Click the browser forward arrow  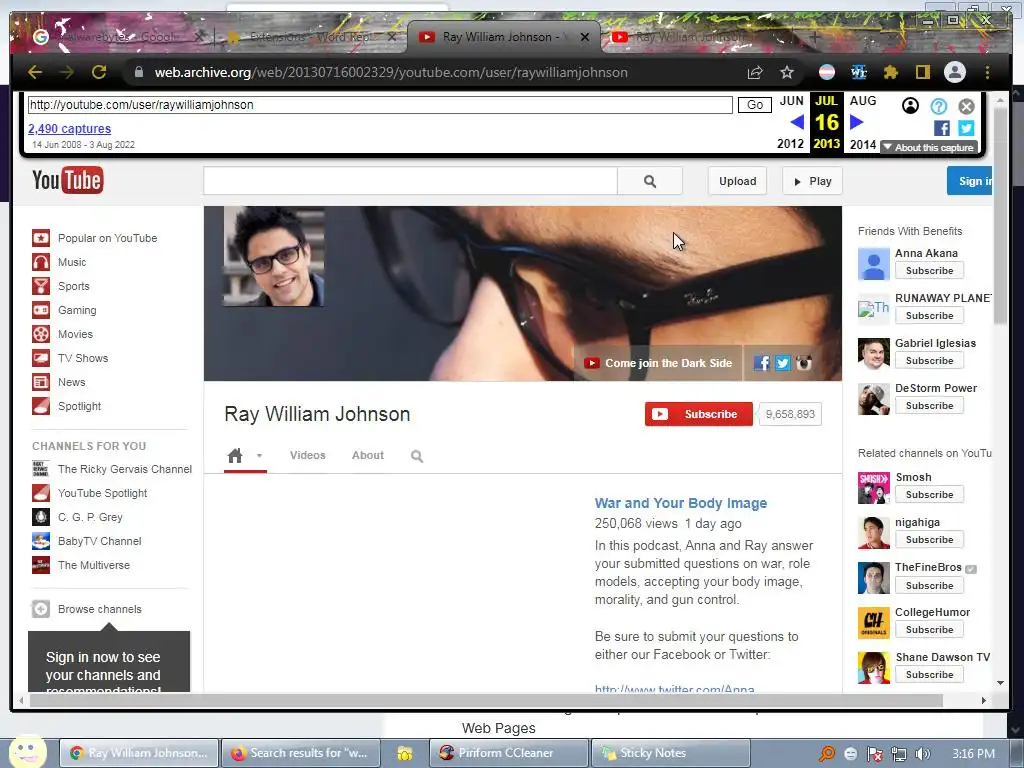[67, 72]
